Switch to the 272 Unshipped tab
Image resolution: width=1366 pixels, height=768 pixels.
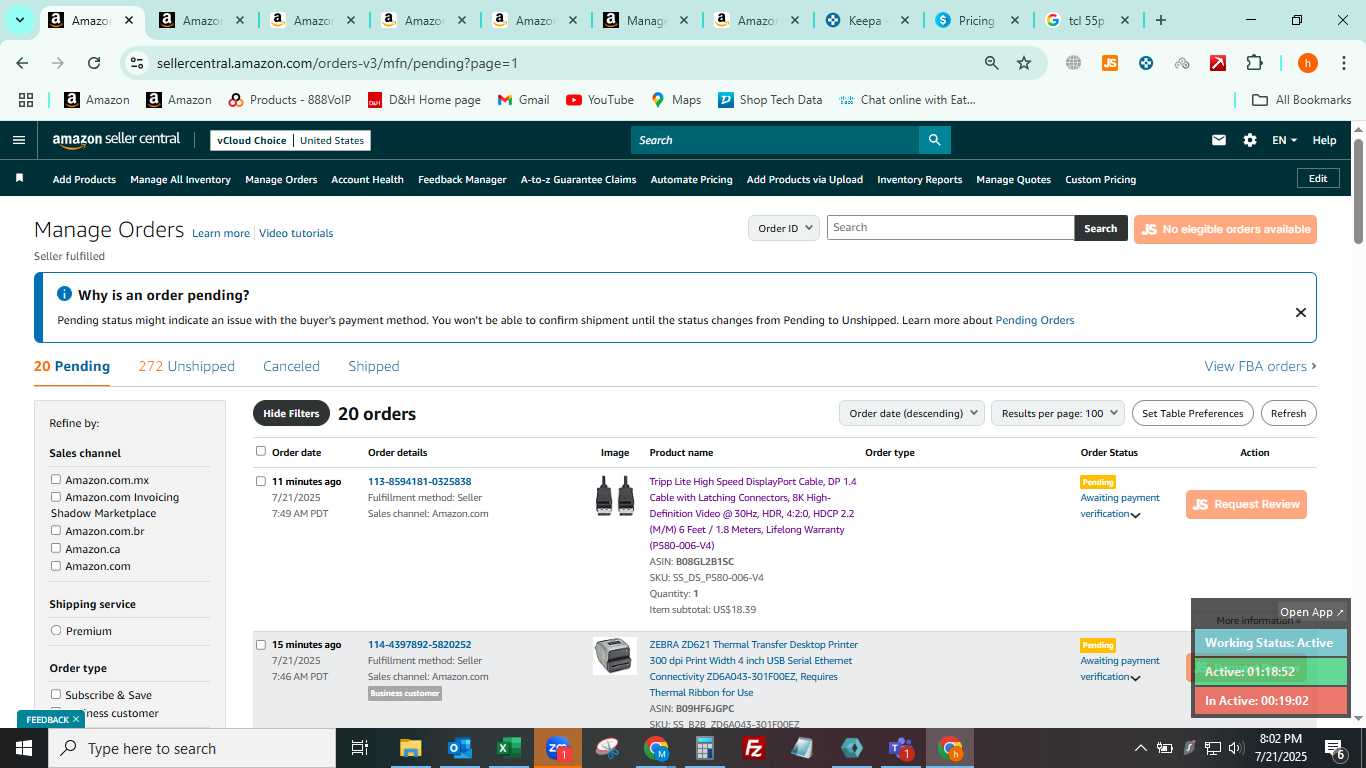[x=187, y=366]
